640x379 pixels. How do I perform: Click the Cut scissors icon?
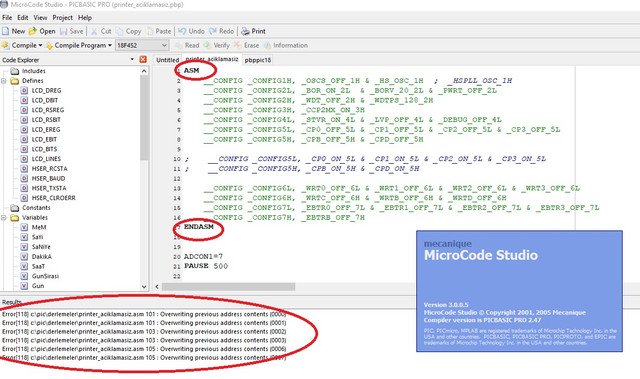coord(94,31)
